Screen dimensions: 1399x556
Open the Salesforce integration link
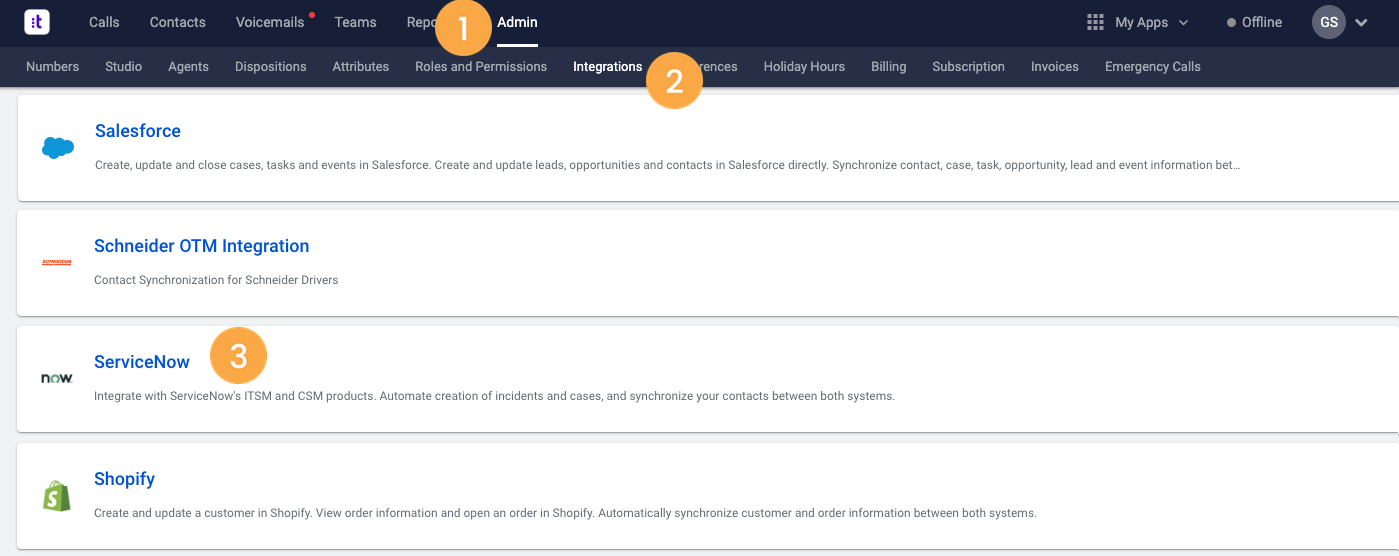click(138, 131)
